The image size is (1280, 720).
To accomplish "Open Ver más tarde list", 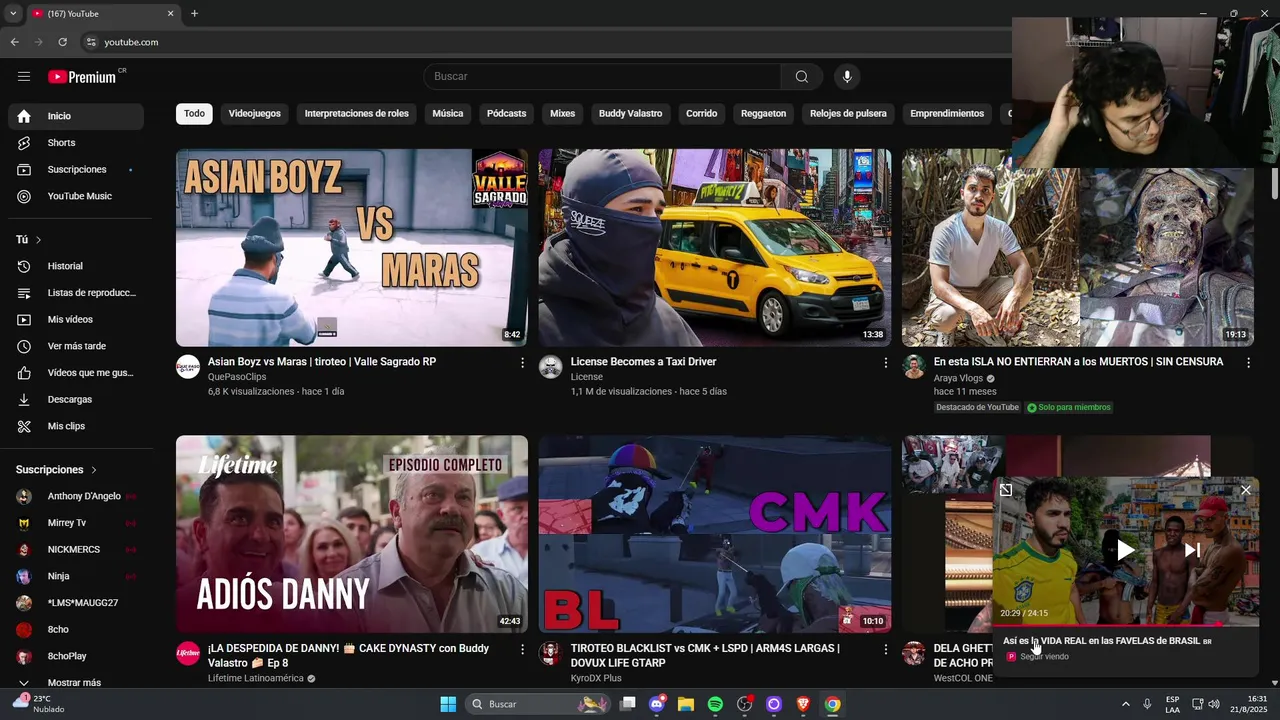I will coord(76,346).
